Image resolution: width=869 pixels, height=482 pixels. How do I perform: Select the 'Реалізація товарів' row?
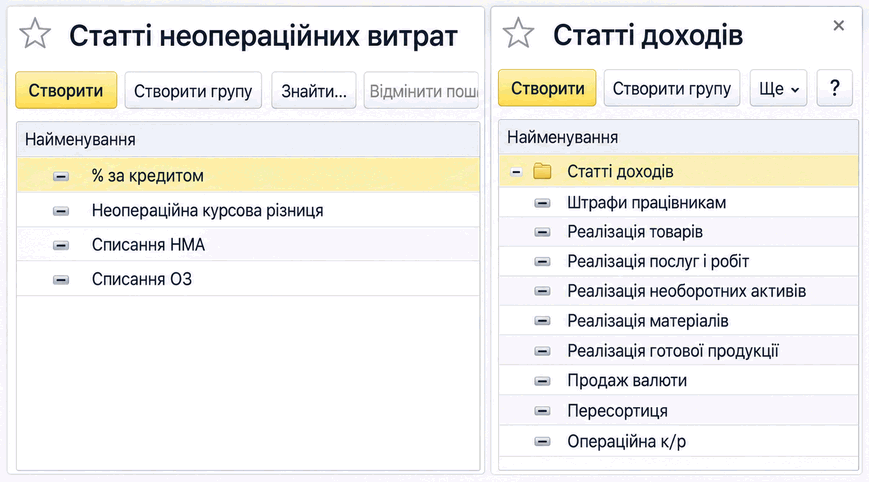(678, 232)
